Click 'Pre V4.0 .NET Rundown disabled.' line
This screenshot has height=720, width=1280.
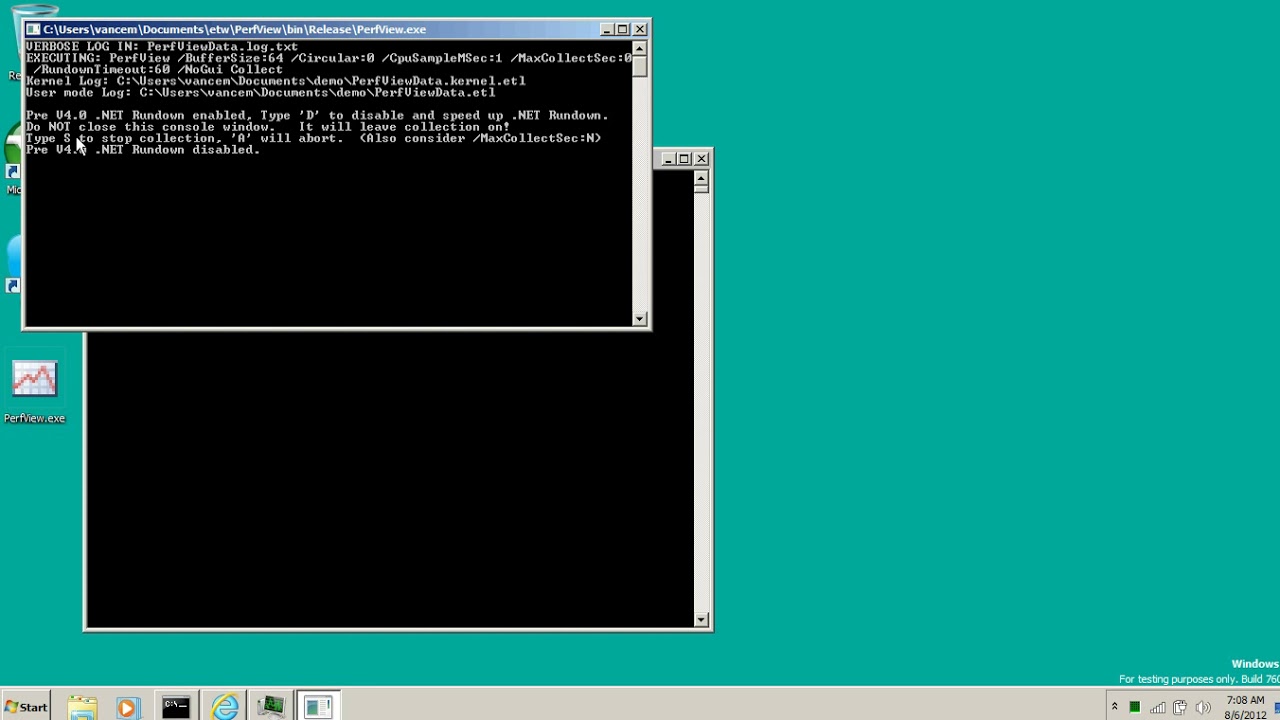(143, 150)
